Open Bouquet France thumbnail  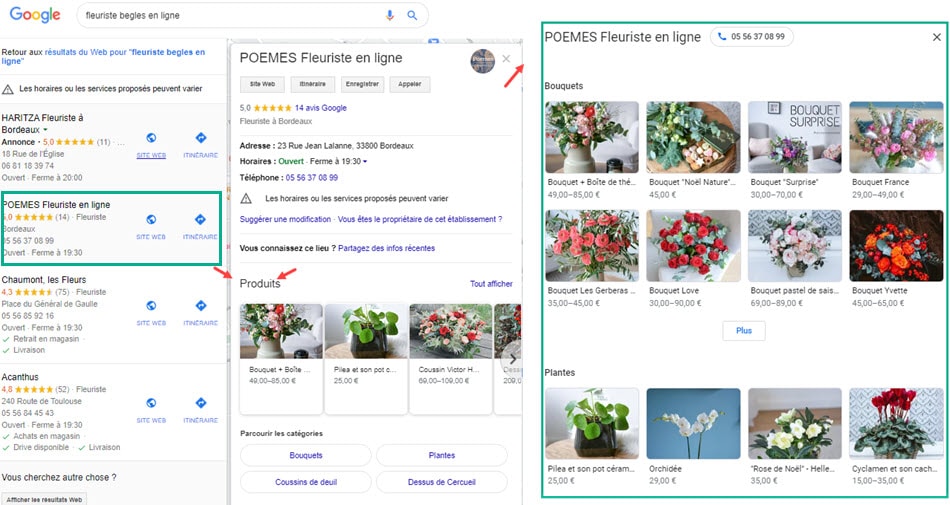coord(897,137)
